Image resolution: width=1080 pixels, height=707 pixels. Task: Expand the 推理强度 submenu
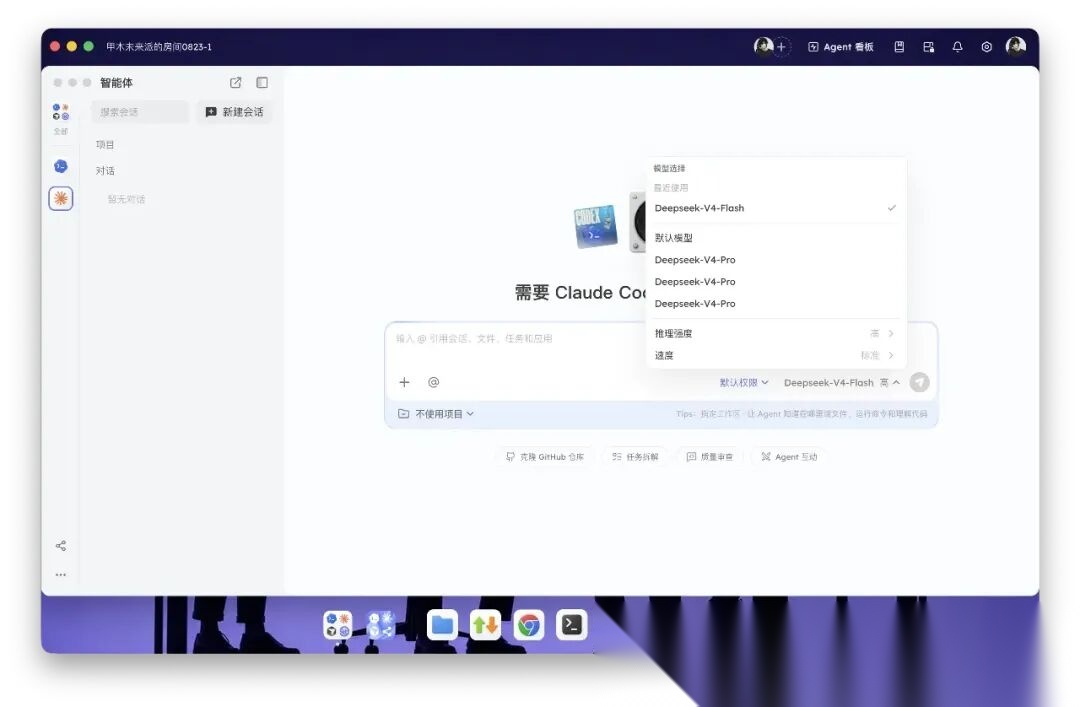click(776, 334)
